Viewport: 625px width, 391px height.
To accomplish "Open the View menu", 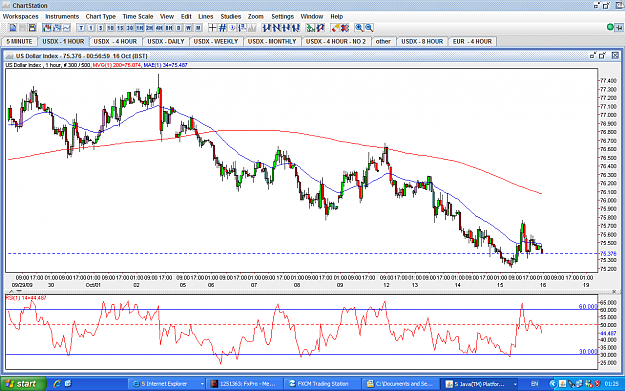I will pos(167,17).
